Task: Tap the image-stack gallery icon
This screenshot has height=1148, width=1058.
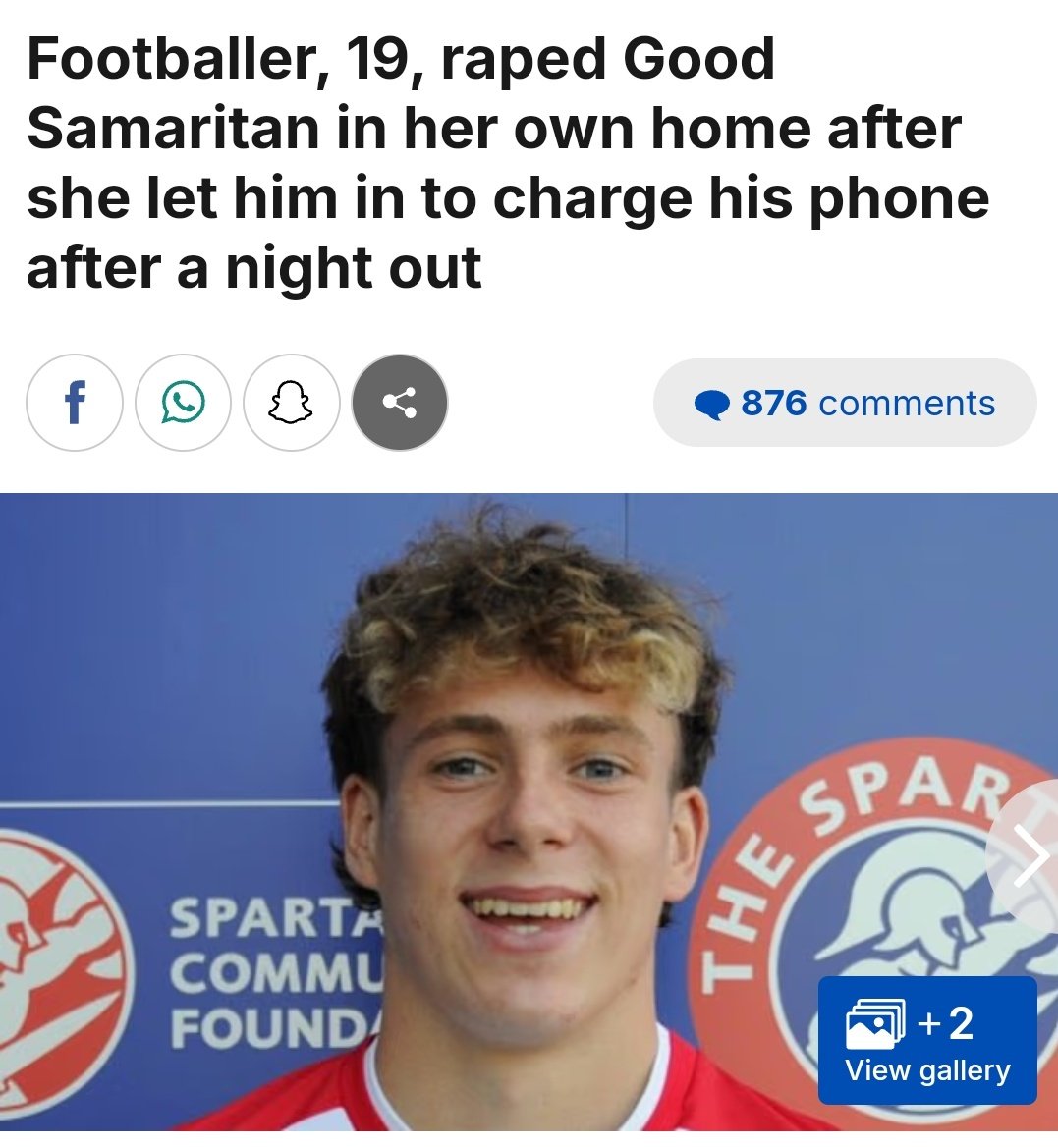Action: pos(875,1023)
